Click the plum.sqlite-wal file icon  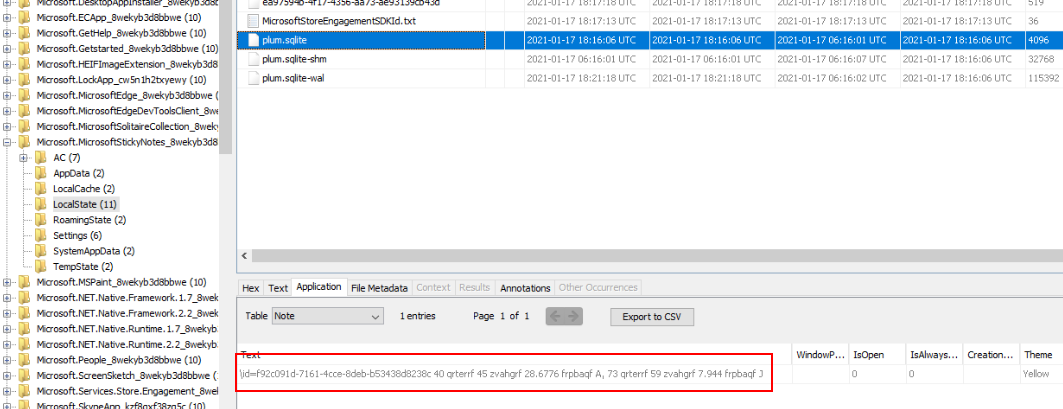[x=254, y=78]
